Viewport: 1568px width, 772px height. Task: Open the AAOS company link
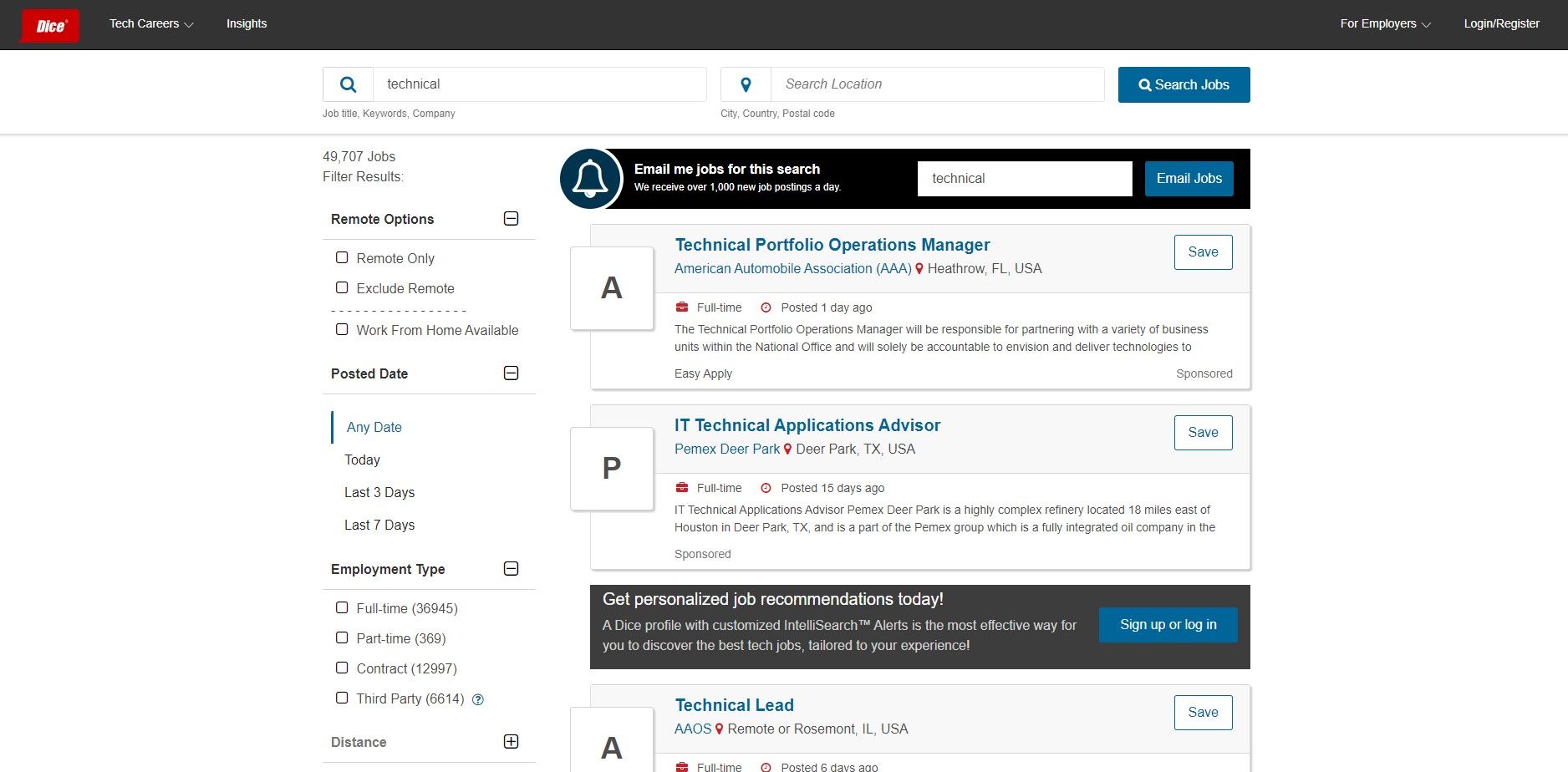tap(693, 729)
